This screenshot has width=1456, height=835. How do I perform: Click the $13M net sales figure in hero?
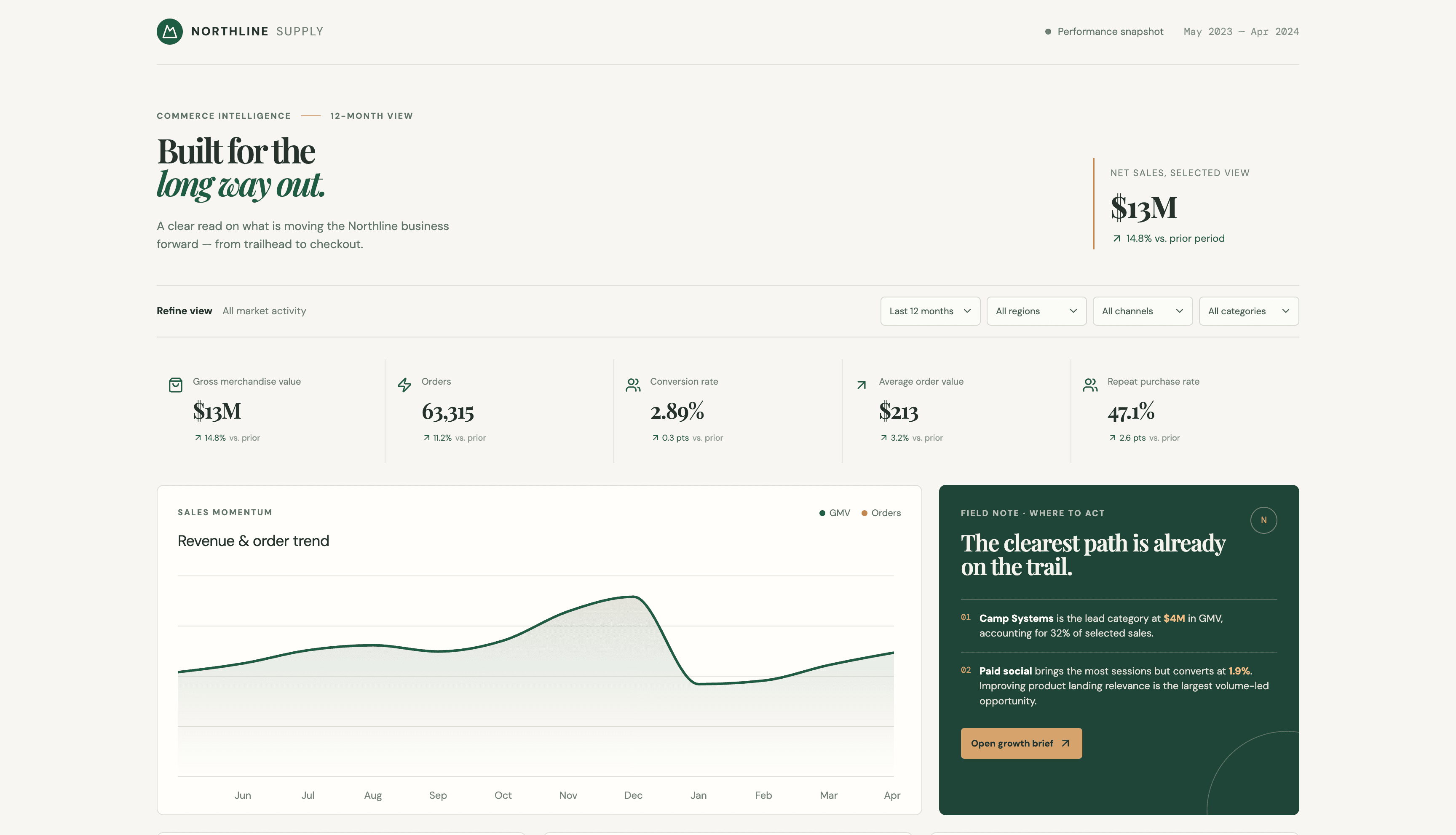pos(1143,207)
